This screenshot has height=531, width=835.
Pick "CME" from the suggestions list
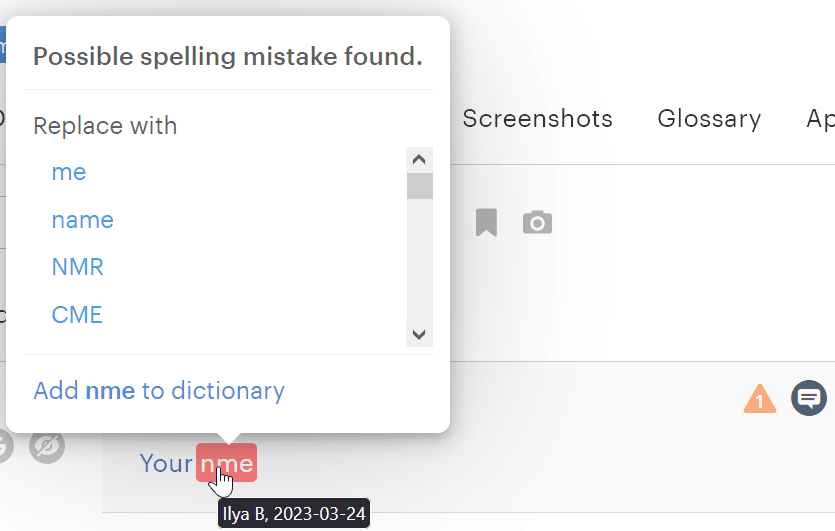click(77, 315)
